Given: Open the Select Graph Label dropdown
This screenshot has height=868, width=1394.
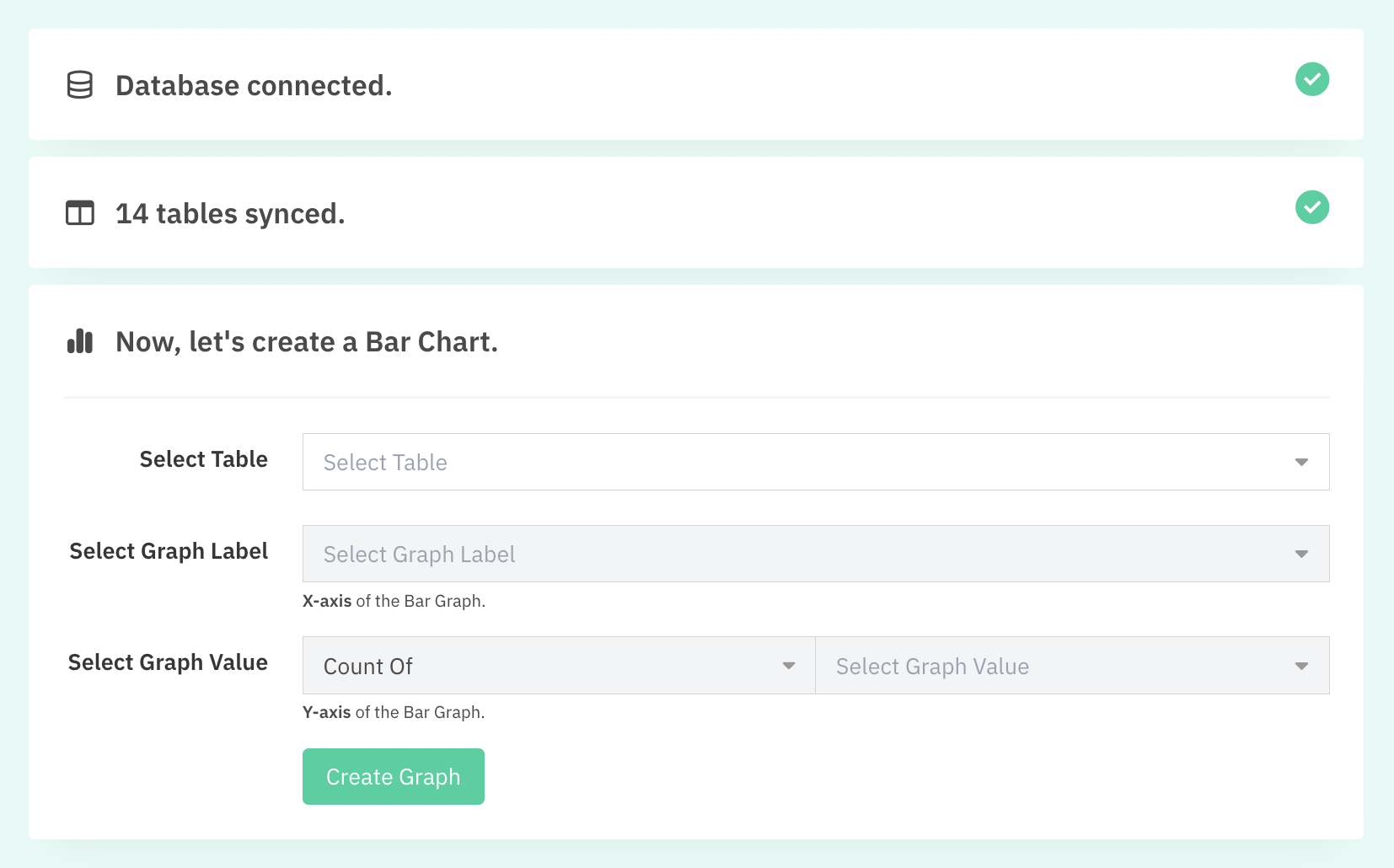Looking at the screenshot, I should pyautogui.click(x=816, y=554).
